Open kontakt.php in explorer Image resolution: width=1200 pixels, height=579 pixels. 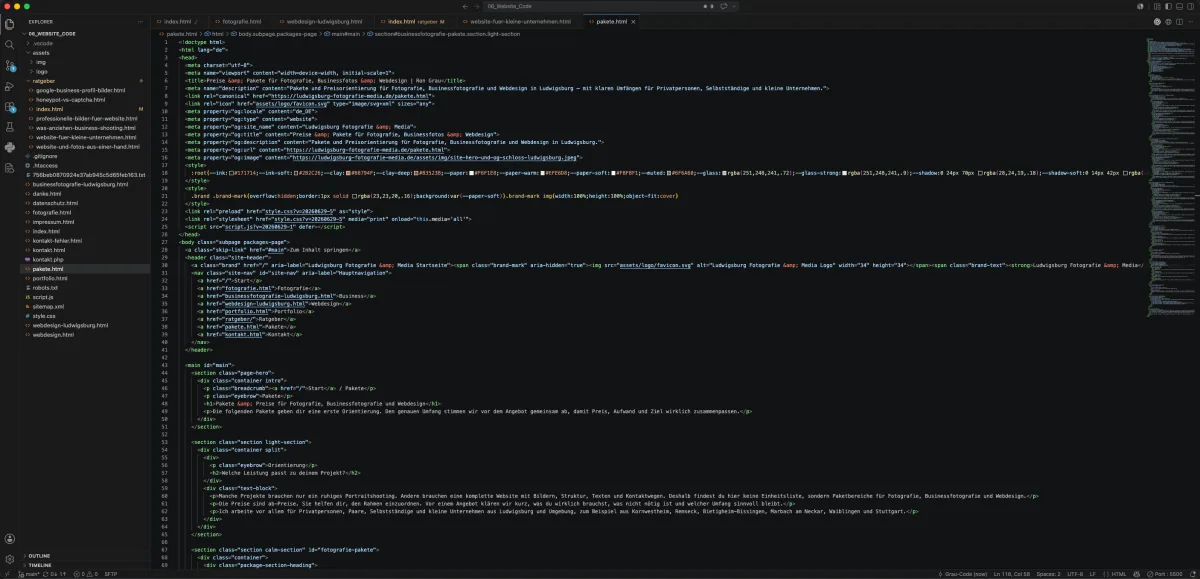pyautogui.click(x=49, y=259)
